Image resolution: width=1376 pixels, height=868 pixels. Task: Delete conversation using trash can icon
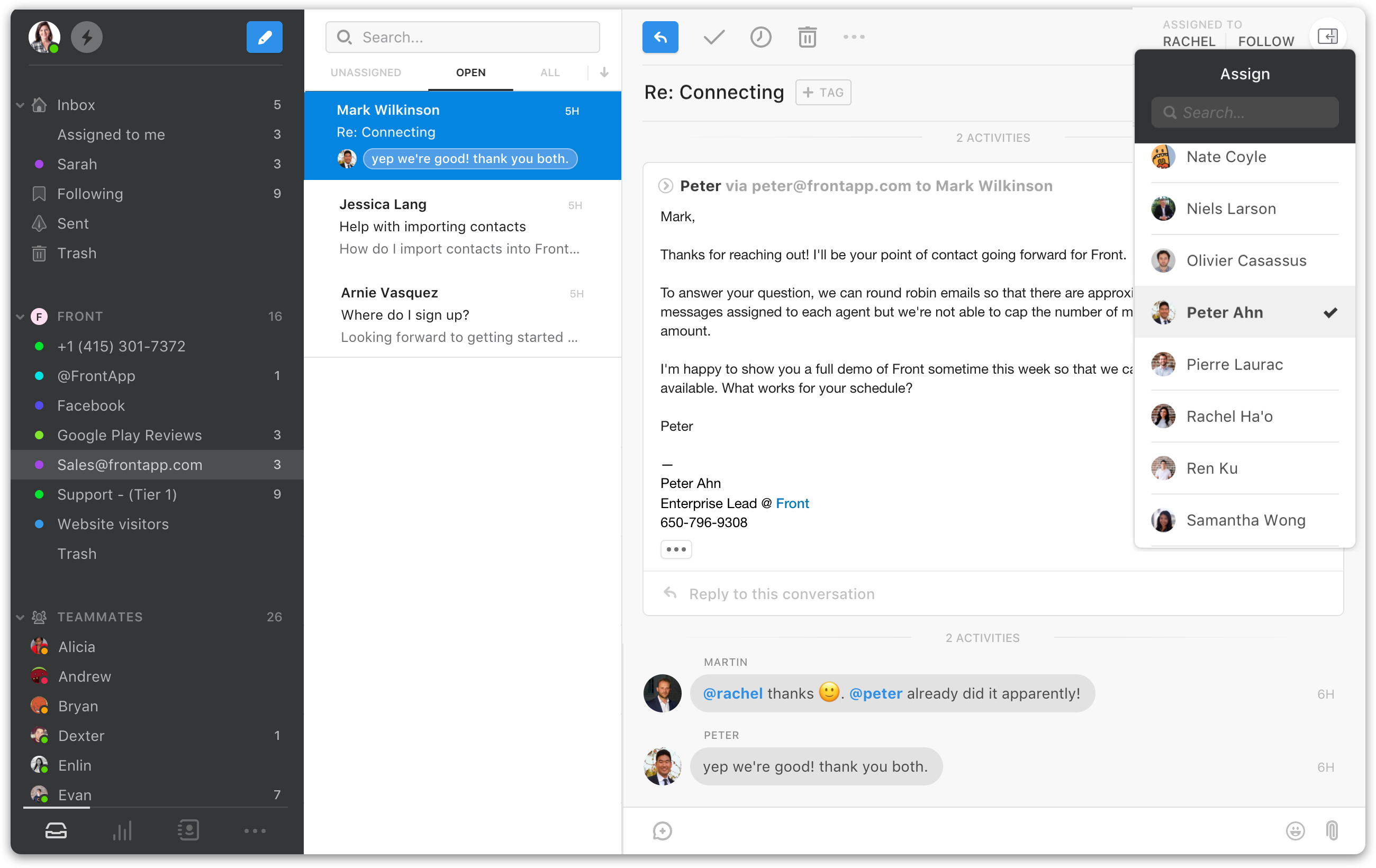[x=807, y=38]
